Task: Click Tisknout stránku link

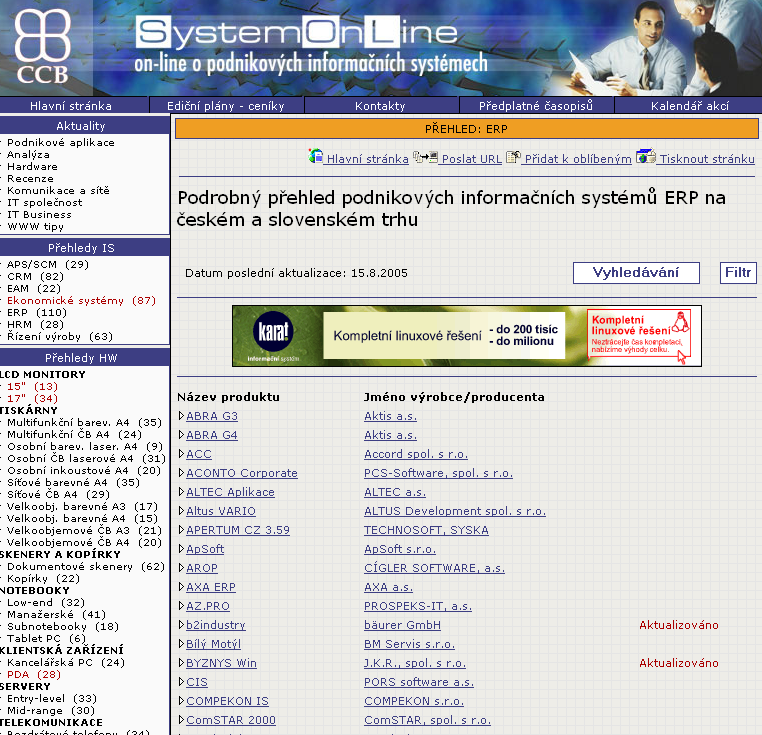Action: tap(707, 159)
